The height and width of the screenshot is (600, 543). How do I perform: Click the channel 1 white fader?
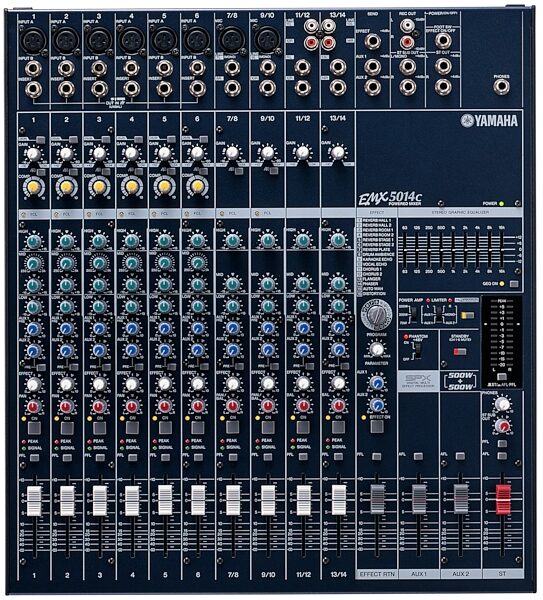[x=34, y=501]
